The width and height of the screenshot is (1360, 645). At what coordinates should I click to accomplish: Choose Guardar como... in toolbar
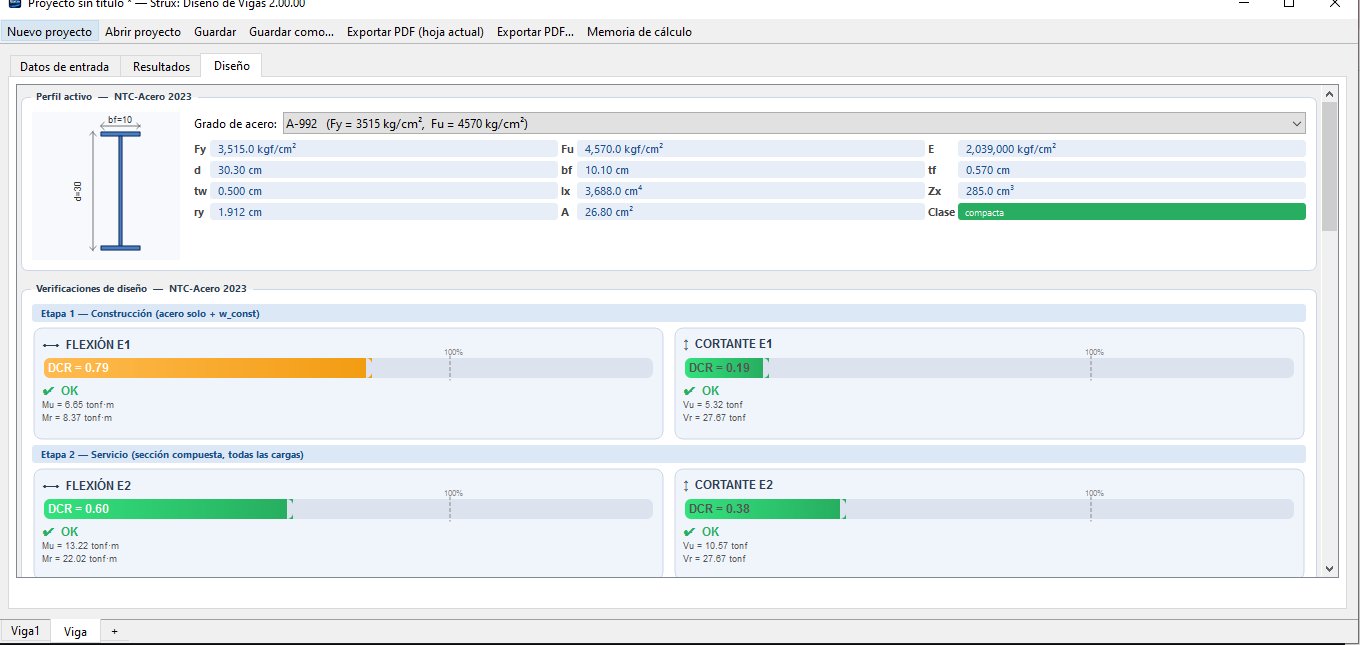291,32
